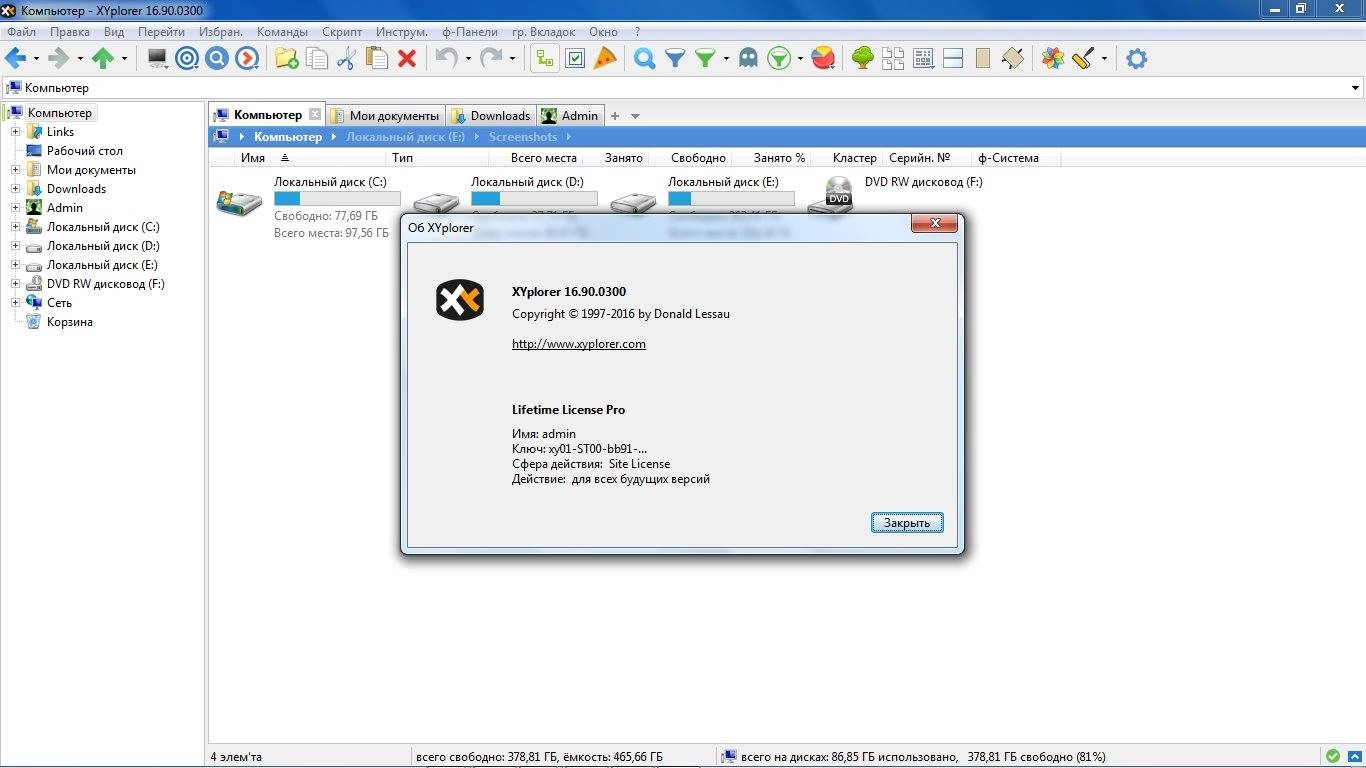Image resolution: width=1366 pixels, height=768 pixels.
Task: Expand Локальный диск (C:) tree node
Action: coord(16,227)
